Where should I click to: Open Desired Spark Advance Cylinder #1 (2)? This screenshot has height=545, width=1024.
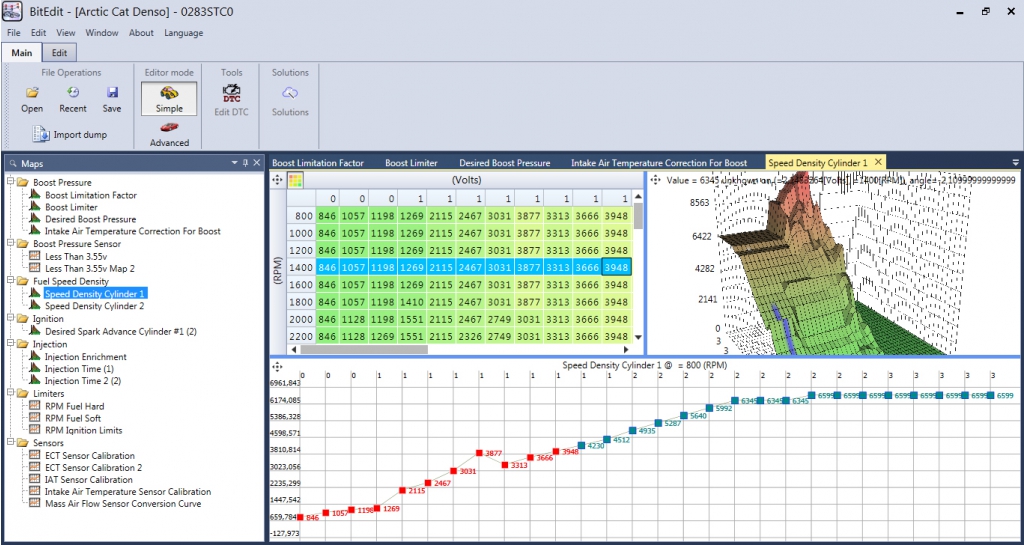point(121,331)
